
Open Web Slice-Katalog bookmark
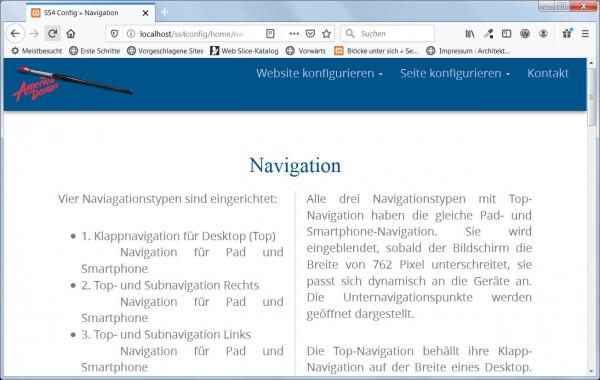245,51
